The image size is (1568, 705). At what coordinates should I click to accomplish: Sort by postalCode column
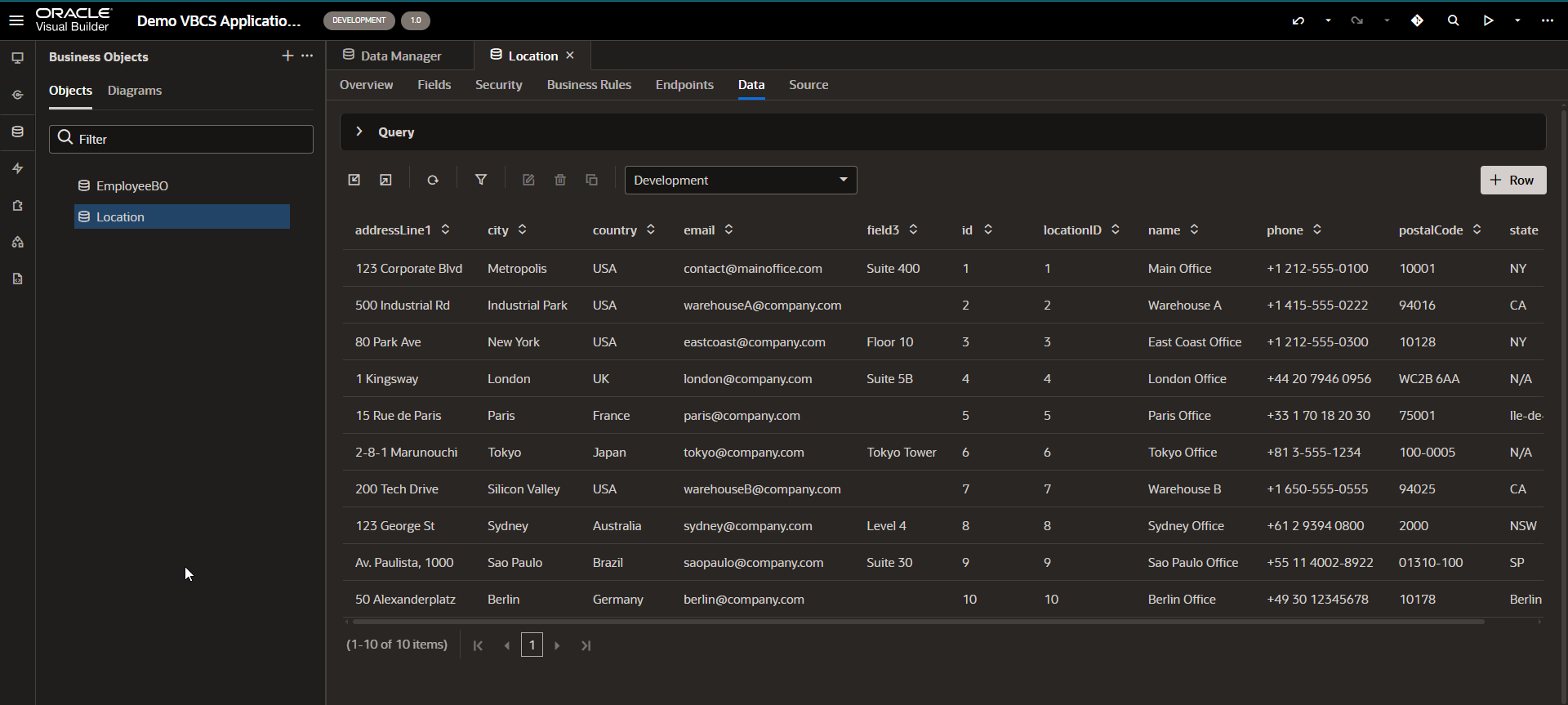(x=1477, y=230)
